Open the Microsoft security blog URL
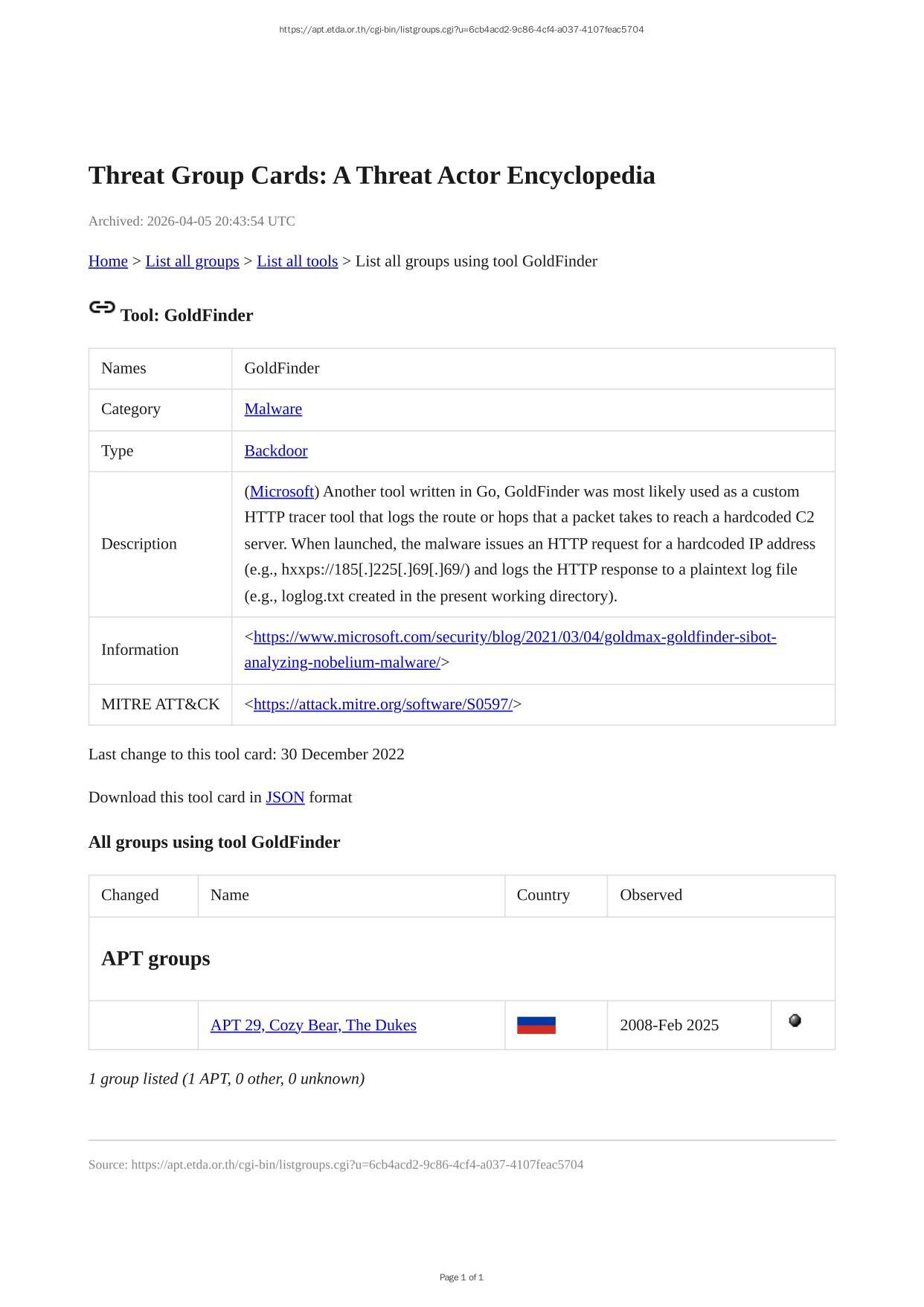Screen dimensions: 924x1307 tap(514, 637)
